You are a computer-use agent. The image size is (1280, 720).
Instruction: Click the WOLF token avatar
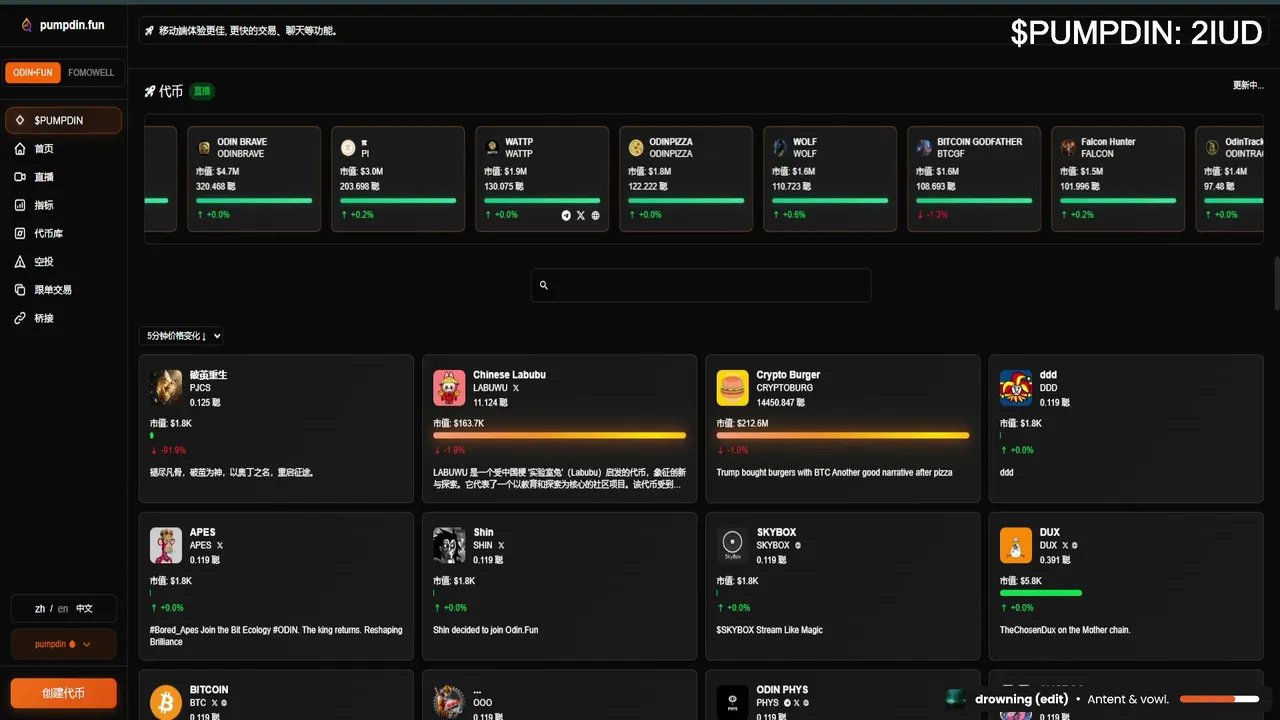click(780, 148)
